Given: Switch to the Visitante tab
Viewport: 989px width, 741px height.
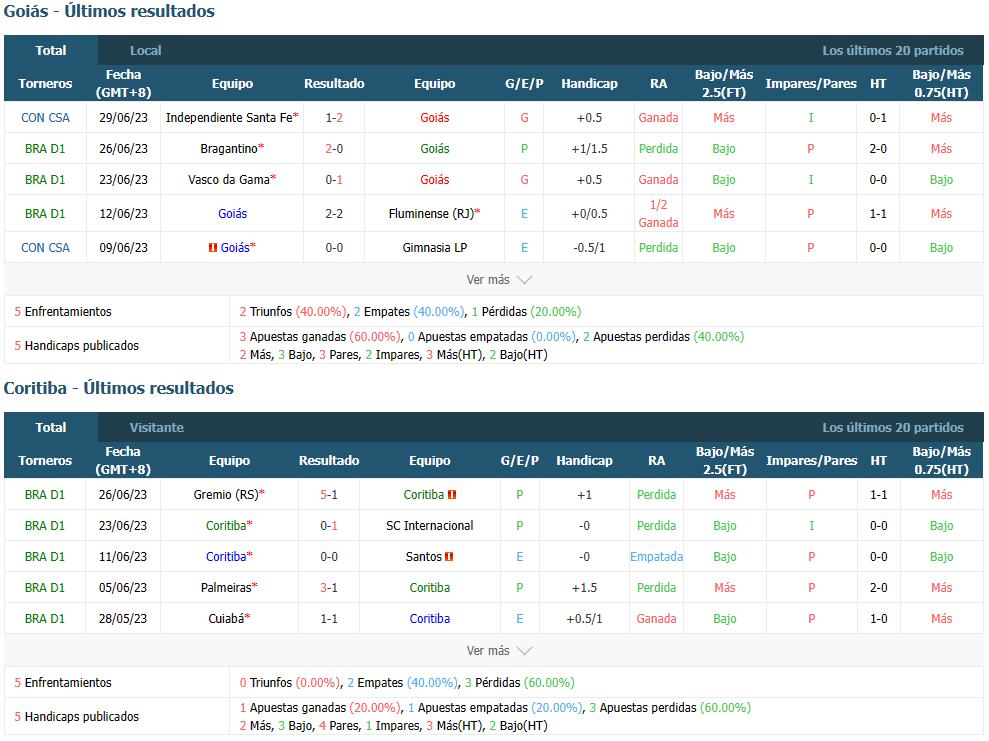Looking at the screenshot, I should click(x=156, y=428).
